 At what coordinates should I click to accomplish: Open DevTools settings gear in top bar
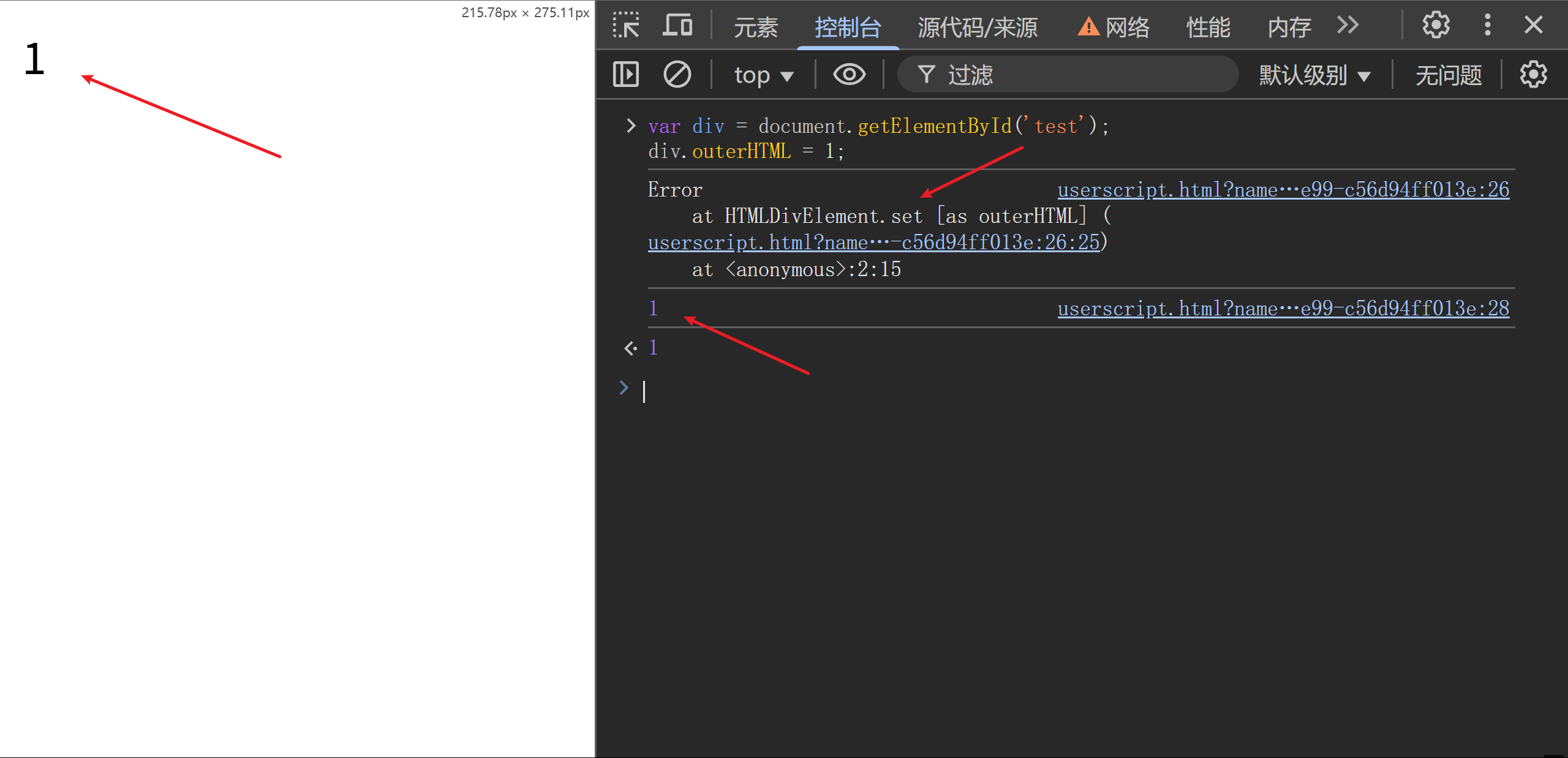pyautogui.click(x=1436, y=26)
